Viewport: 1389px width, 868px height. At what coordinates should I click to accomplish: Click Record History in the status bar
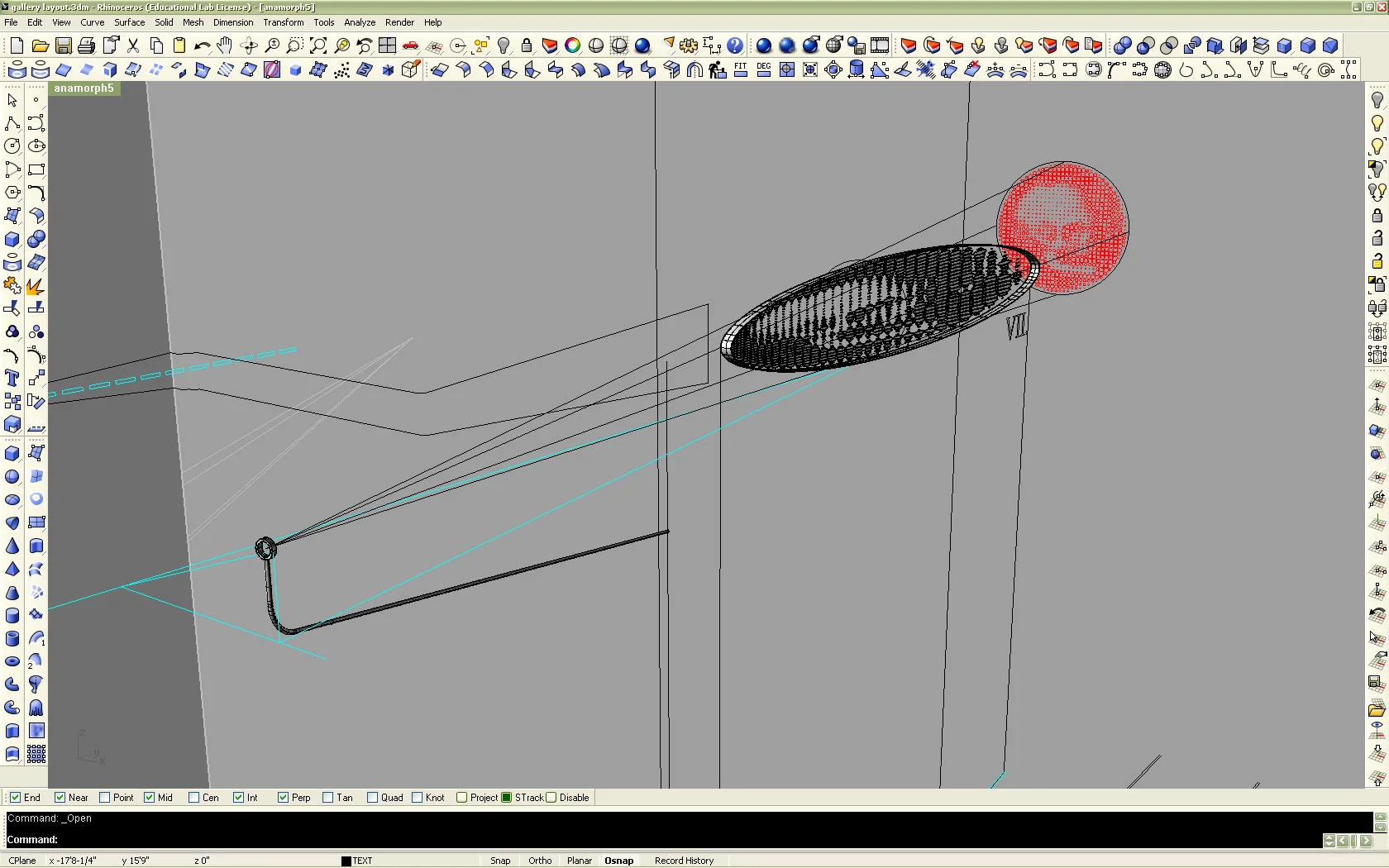click(x=684, y=860)
